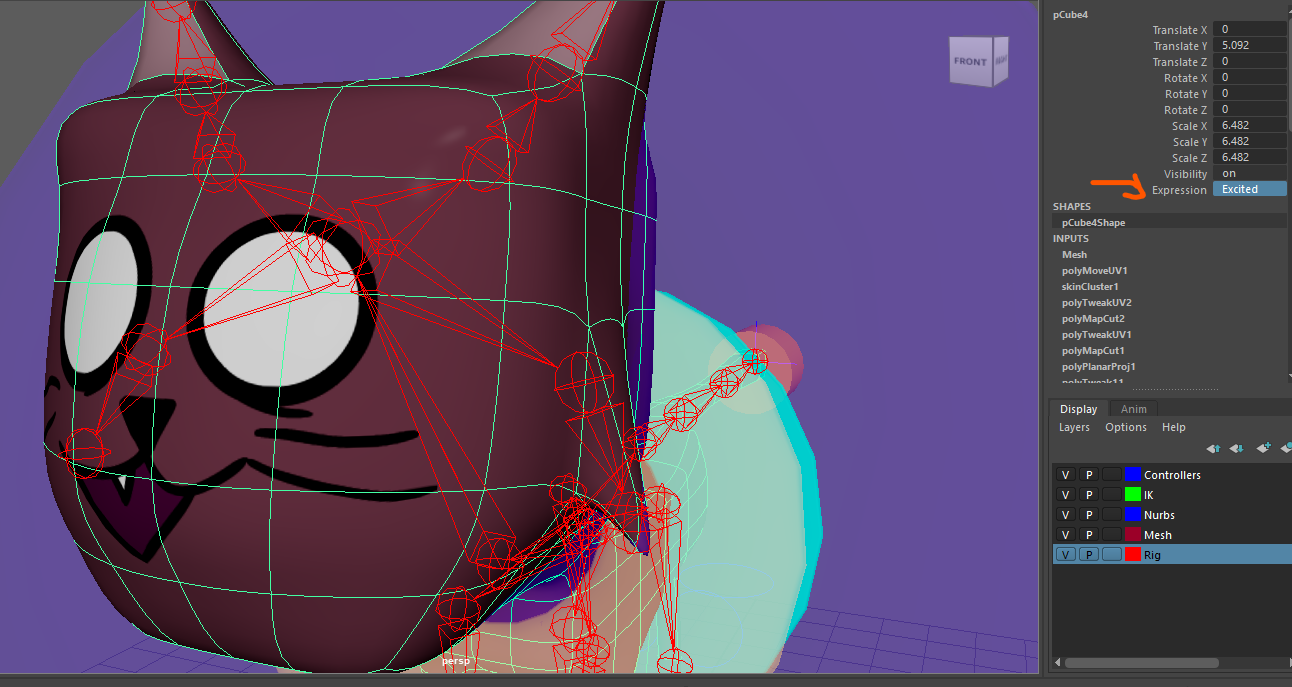Click the Scale Z value 6.482

tap(1250, 158)
